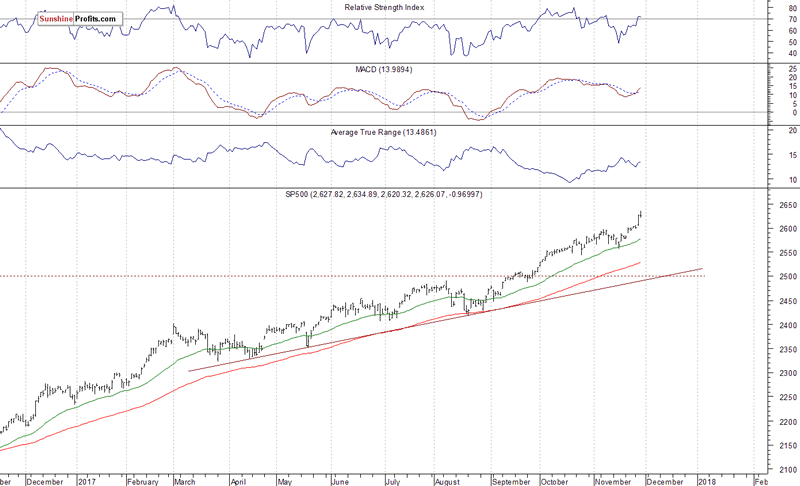Image resolution: width=800 pixels, height=486 pixels.
Task: Click the November label on time axis
Action: [613, 482]
